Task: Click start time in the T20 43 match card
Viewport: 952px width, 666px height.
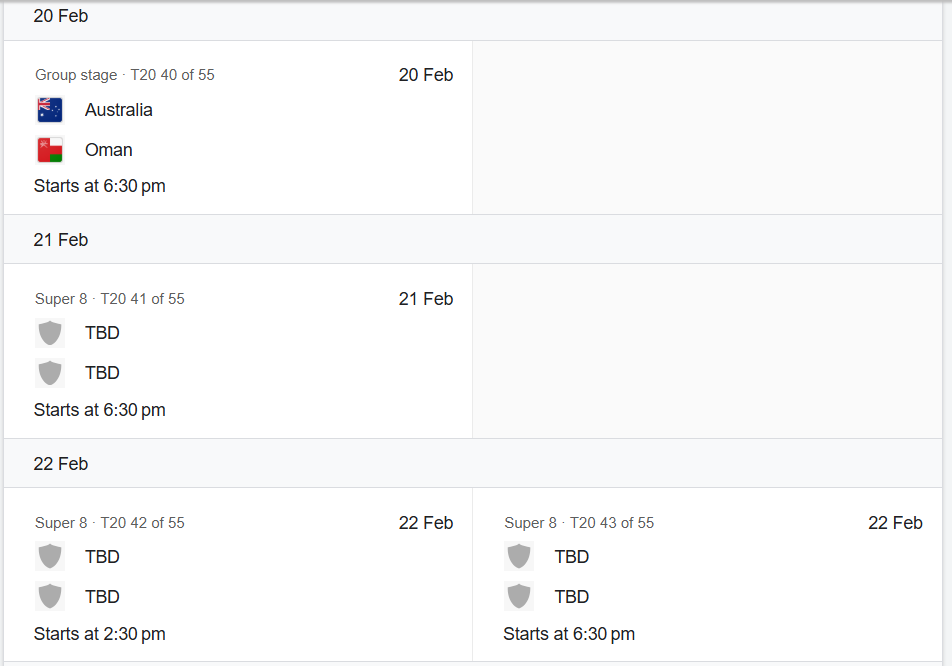Action: (x=569, y=634)
